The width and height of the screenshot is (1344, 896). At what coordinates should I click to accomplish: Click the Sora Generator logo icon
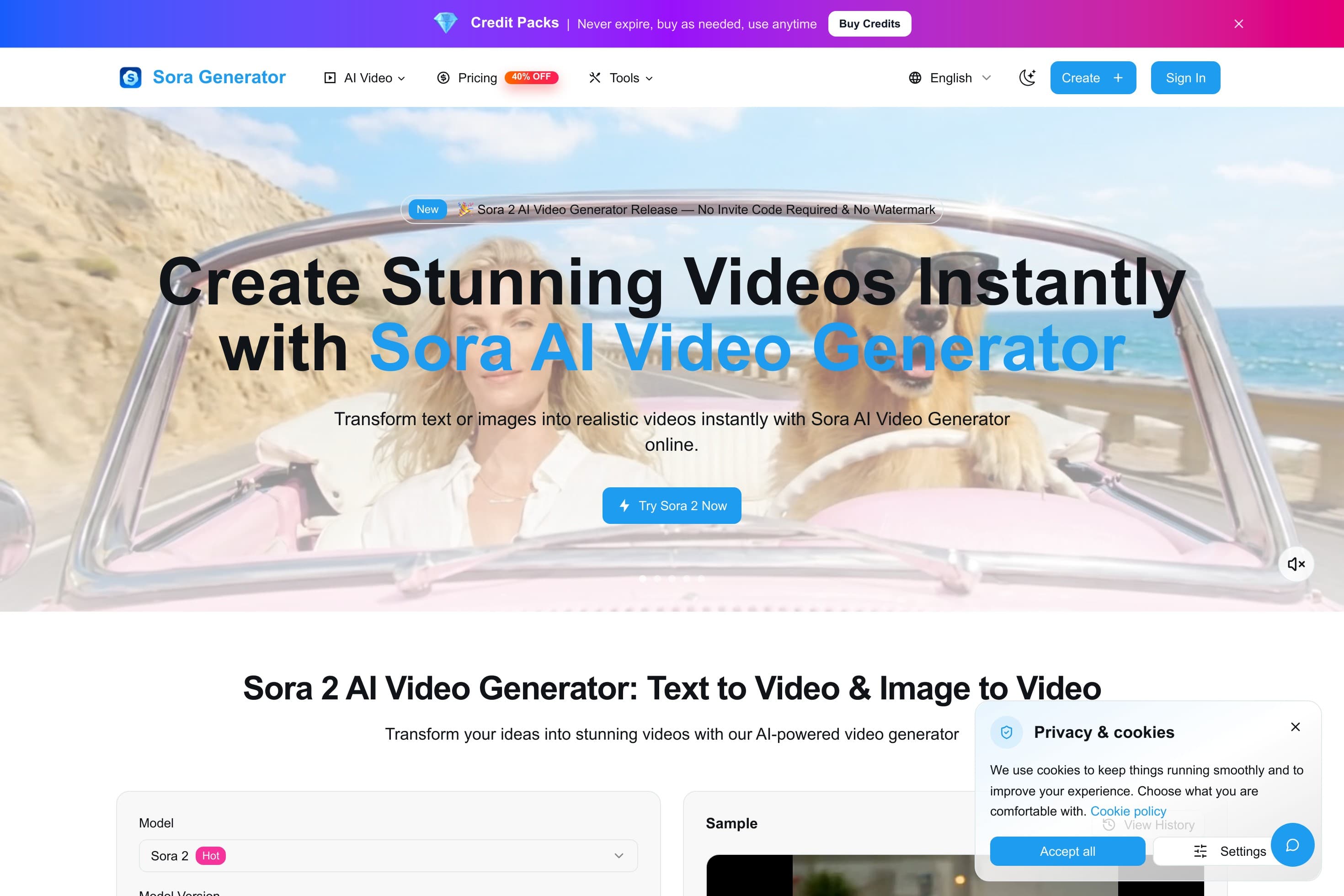(x=130, y=78)
